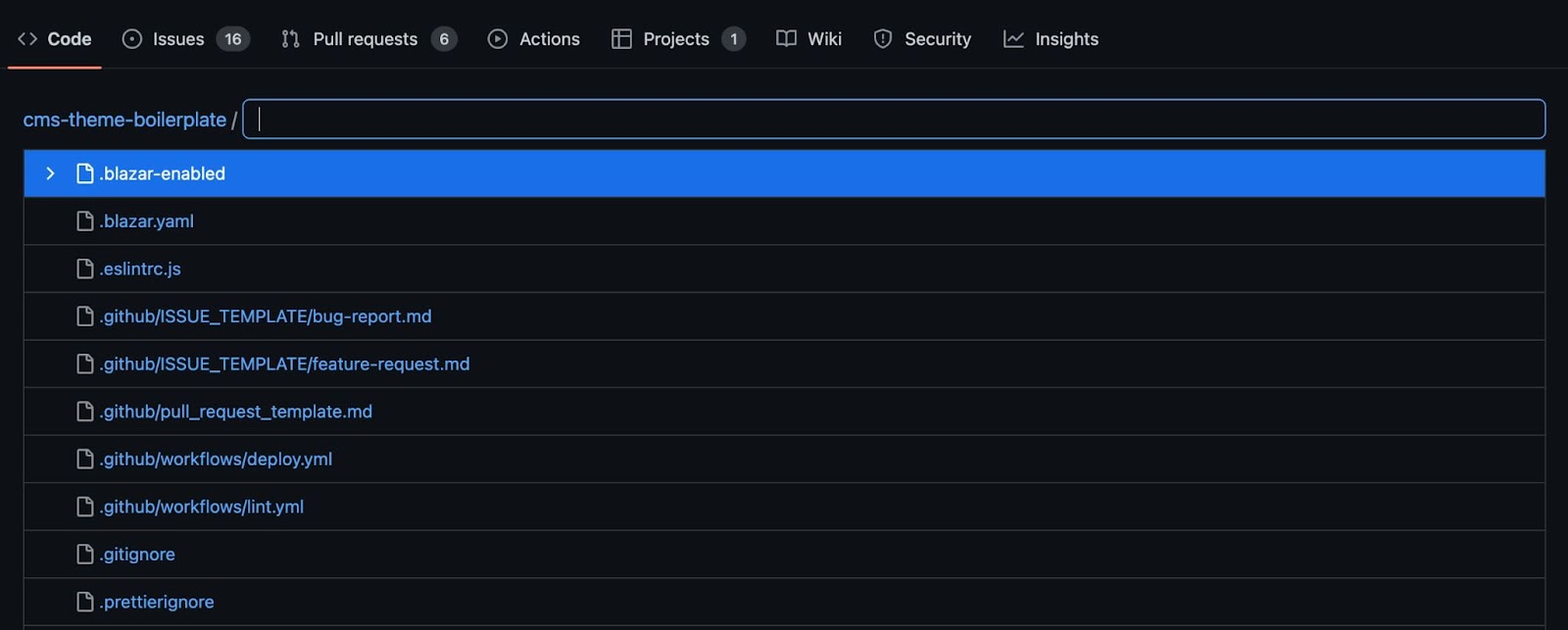Click the Actions play-circle icon
The height and width of the screenshot is (630, 1568).
(497, 38)
